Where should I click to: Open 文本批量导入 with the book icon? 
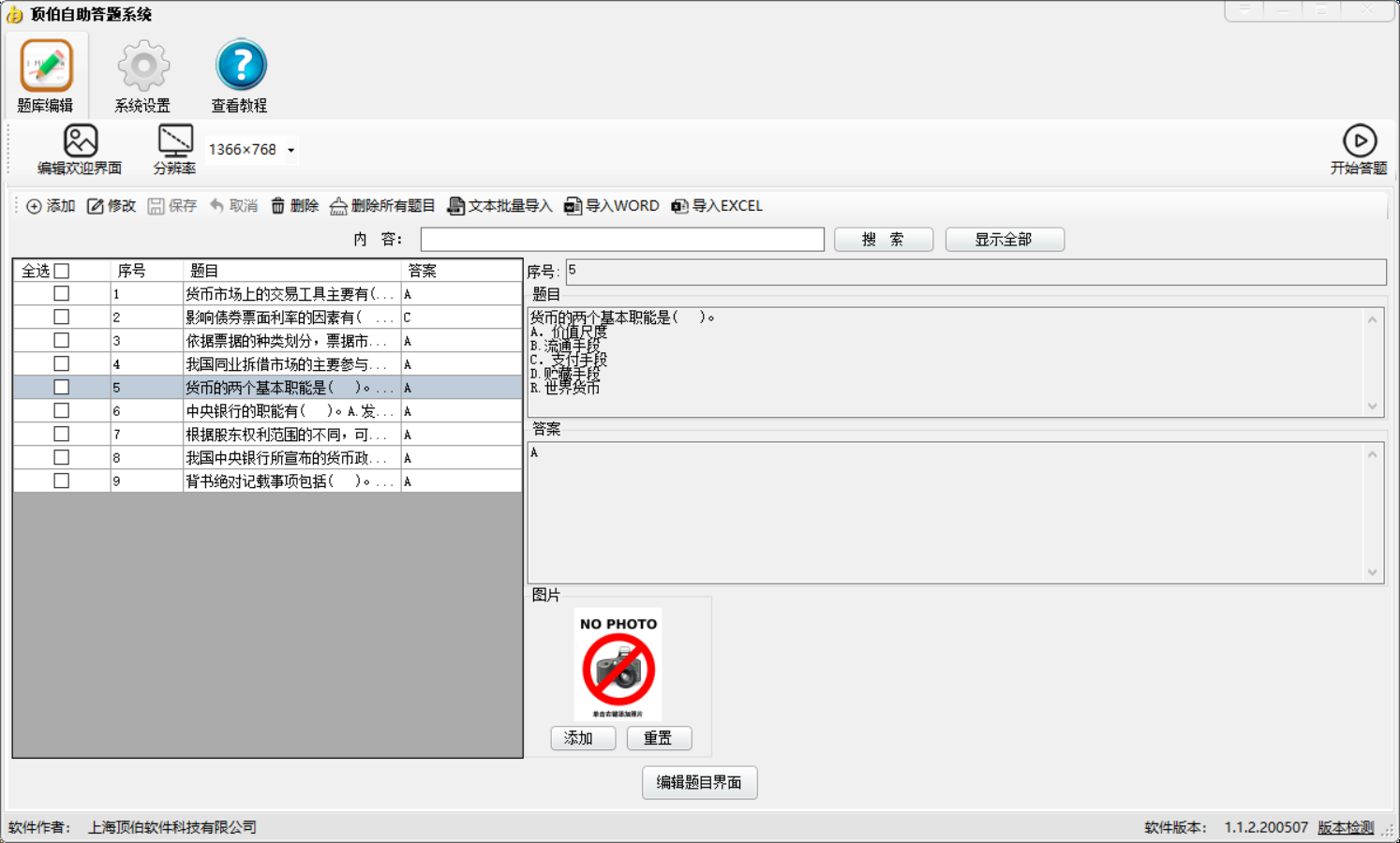click(456, 205)
